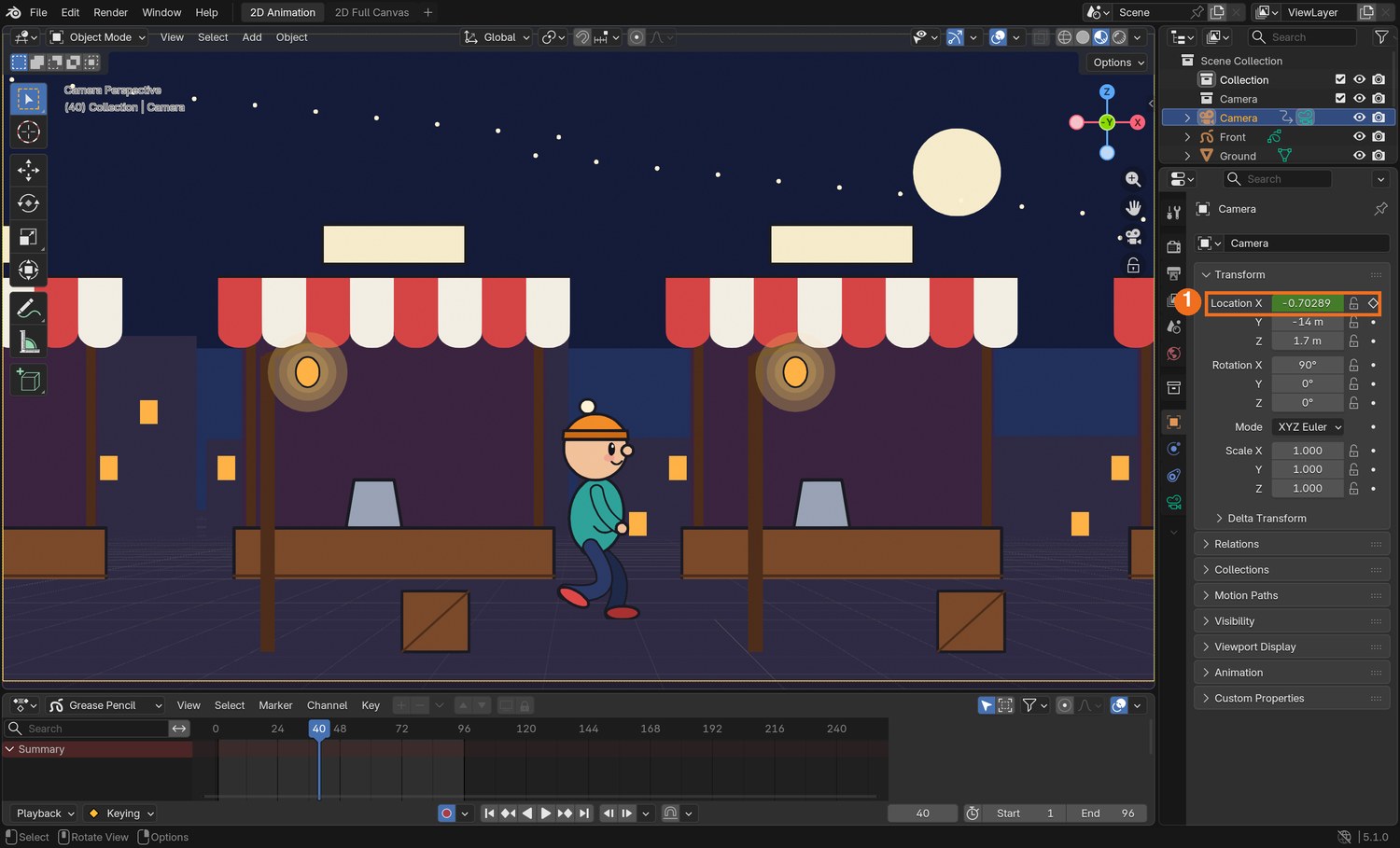Open the outliner filter funnel
Viewport: 1400px width, 848px height.
[1381, 37]
